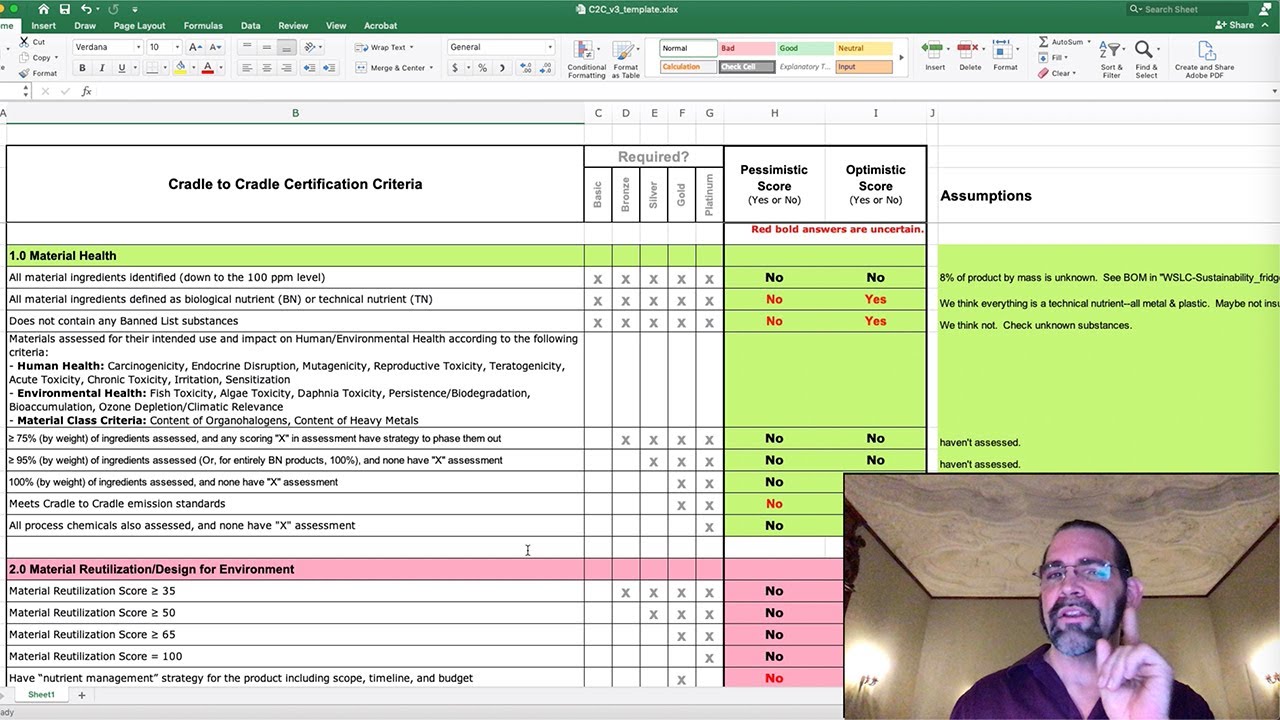This screenshot has height=720, width=1280.
Task: Click the Share button
Action: click(x=1234, y=25)
